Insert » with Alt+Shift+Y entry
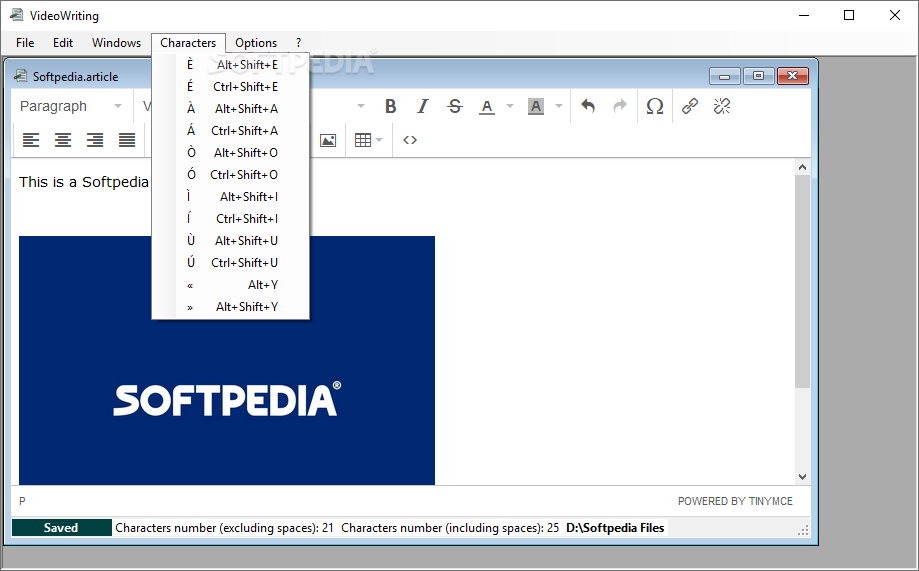This screenshot has height=571, width=919. [231, 307]
